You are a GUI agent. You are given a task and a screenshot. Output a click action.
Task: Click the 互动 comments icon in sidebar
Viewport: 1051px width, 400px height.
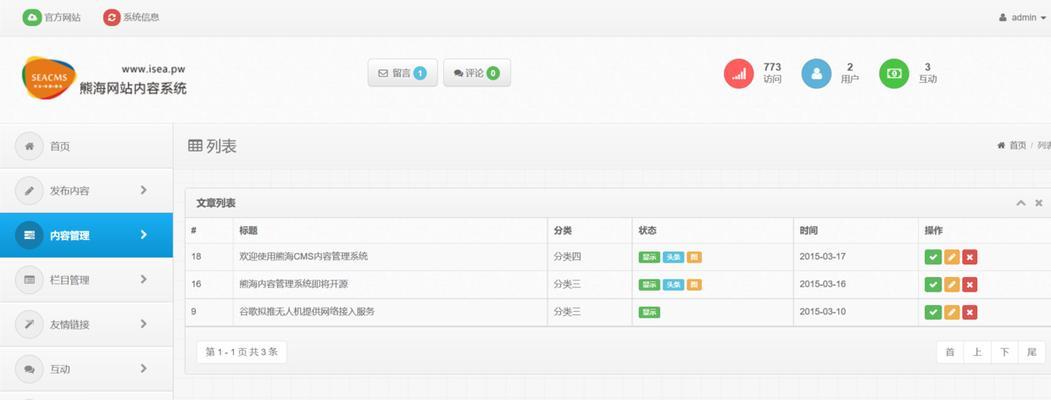(29, 369)
